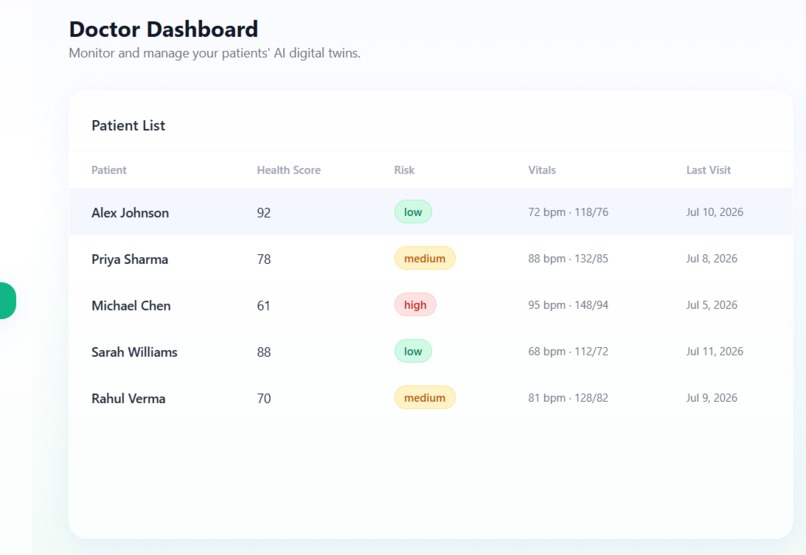Screen dimensions: 806x555
Task: Click the Patient List title
Action: 129,125
